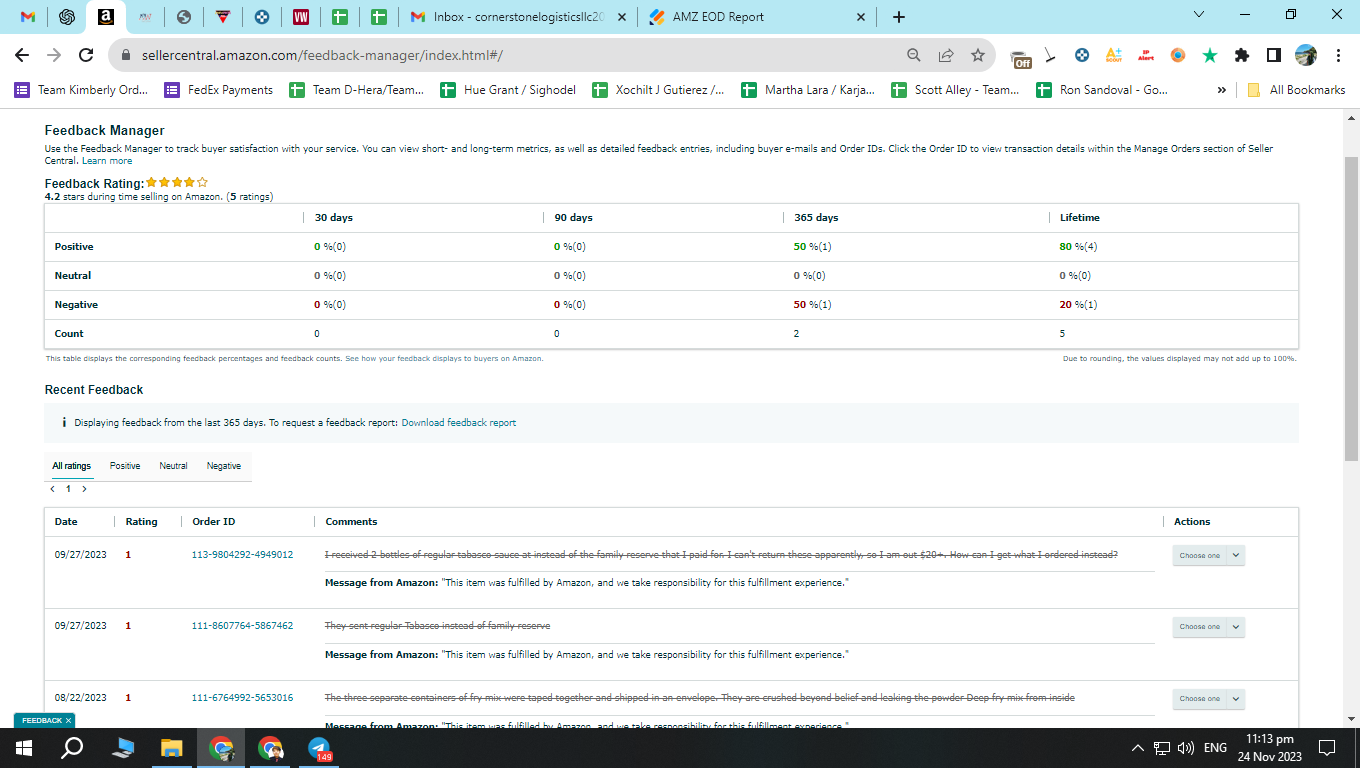Open Team Kimberly Ord... bookmark

click(x=81, y=90)
